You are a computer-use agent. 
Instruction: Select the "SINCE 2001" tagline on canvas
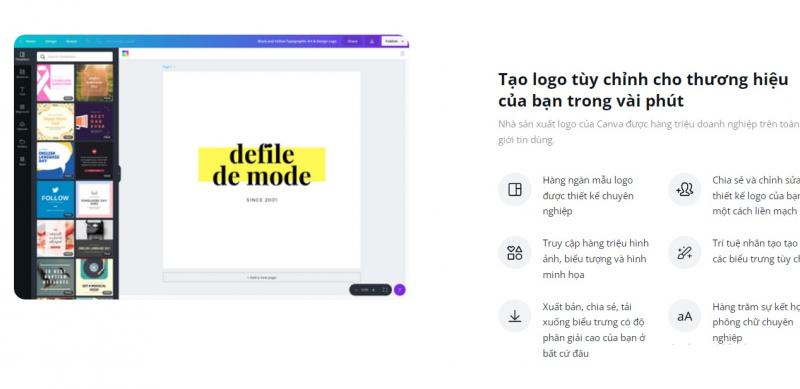click(x=262, y=200)
